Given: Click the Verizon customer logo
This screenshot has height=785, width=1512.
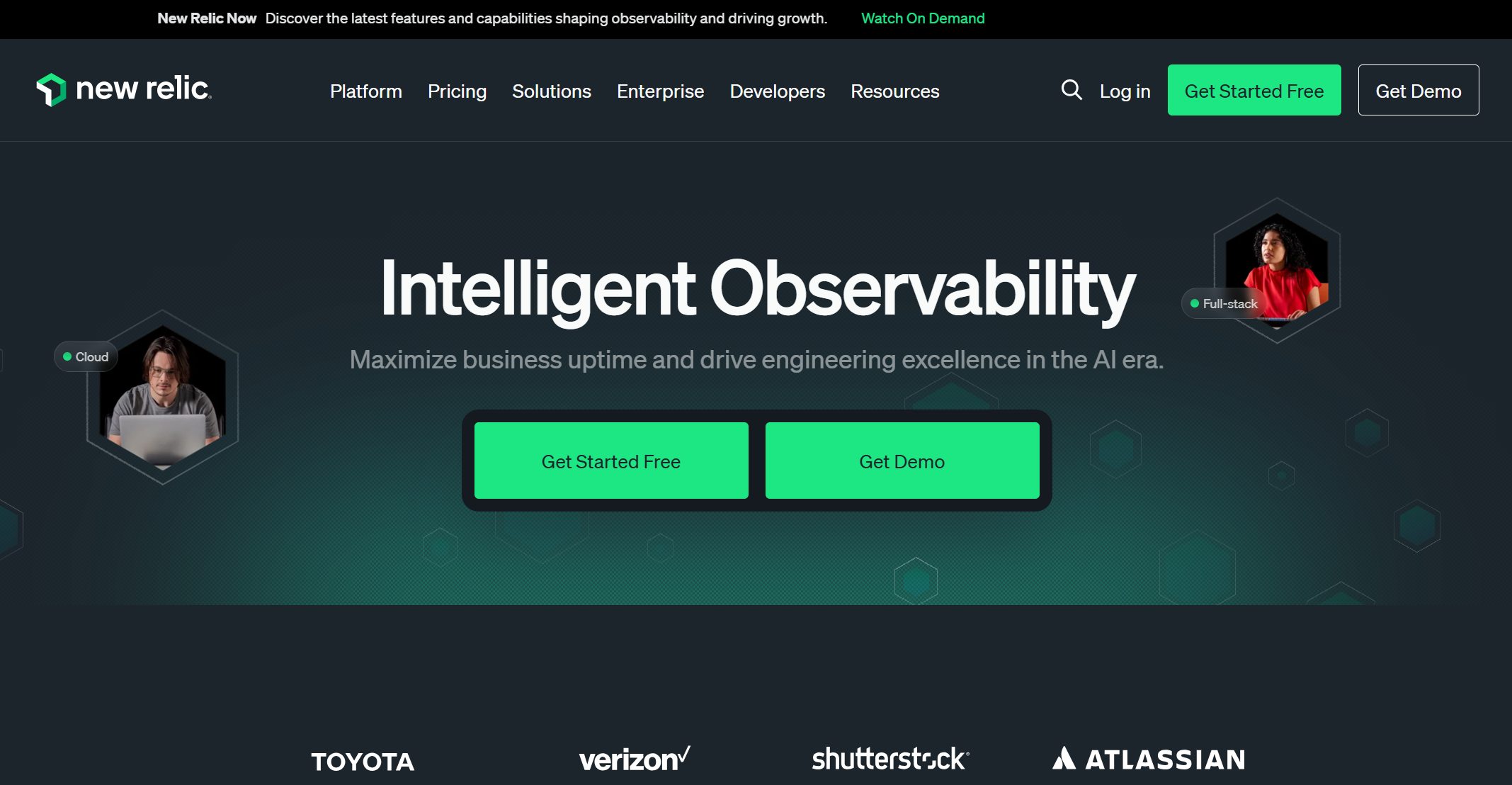Looking at the screenshot, I should [x=635, y=759].
